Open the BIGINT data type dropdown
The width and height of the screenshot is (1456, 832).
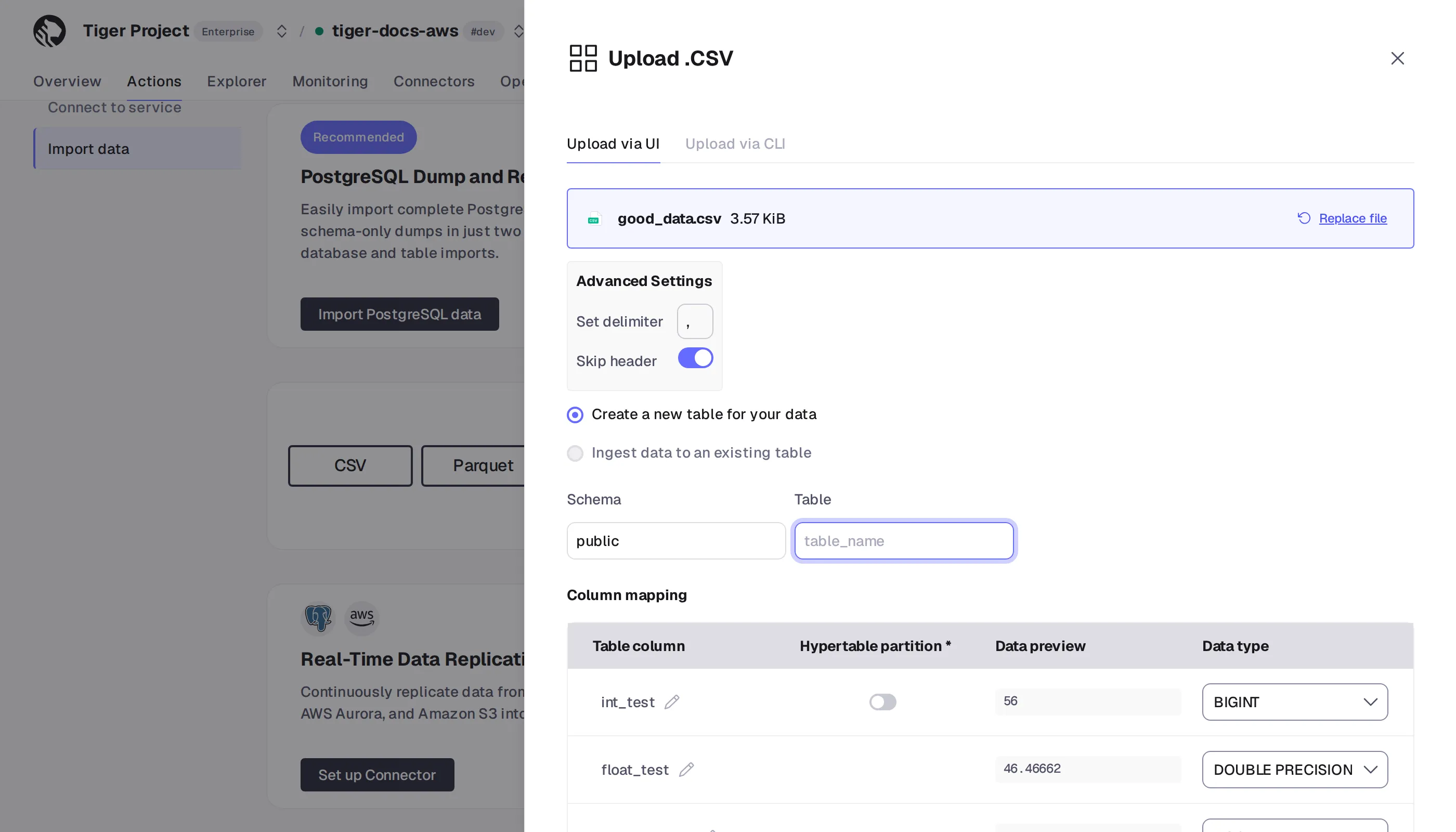(1294, 701)
